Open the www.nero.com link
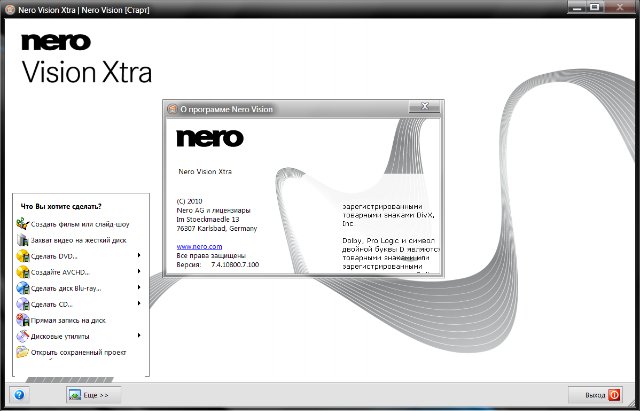 (199, 247)
